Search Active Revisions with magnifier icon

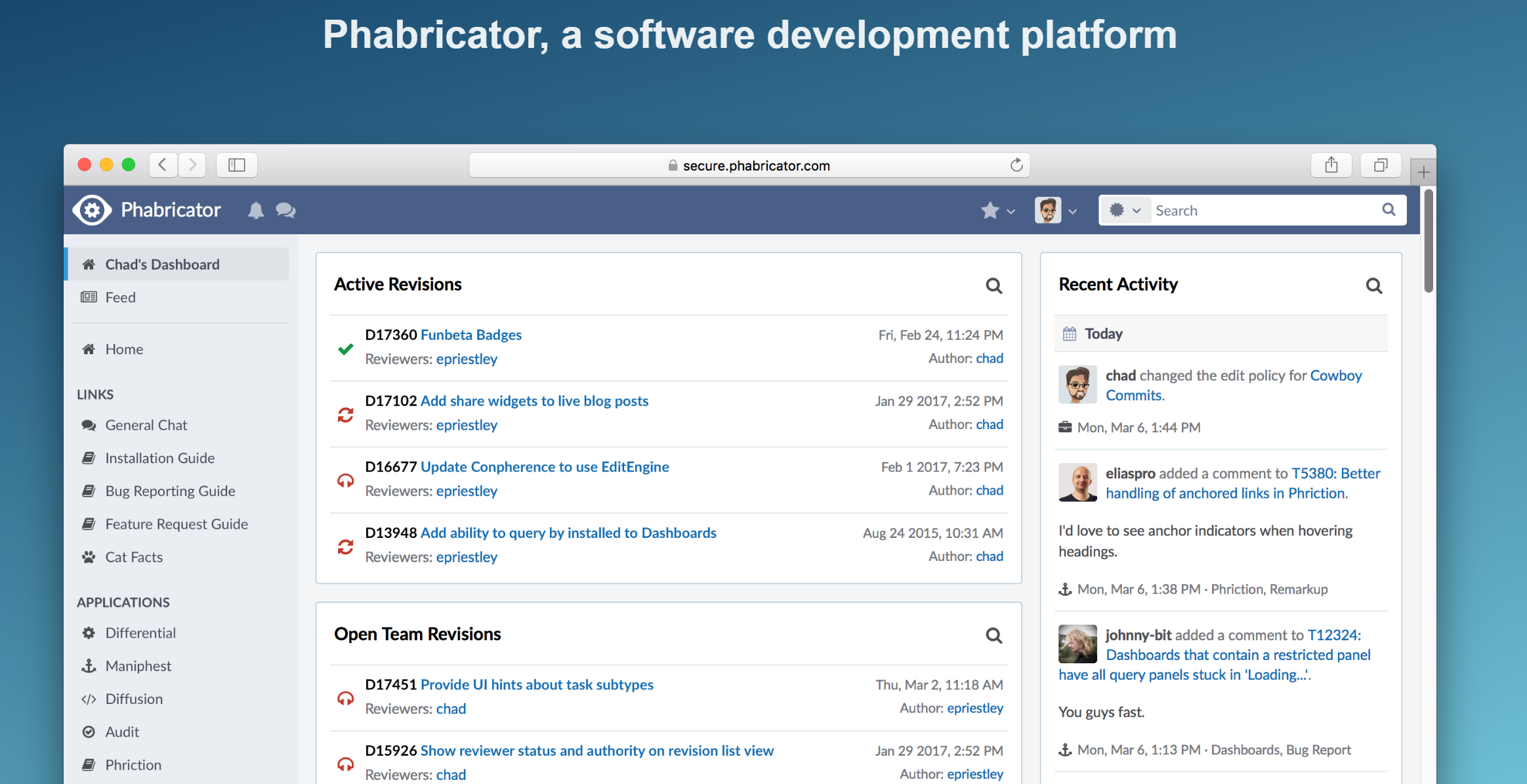pyautogui.click(x=994, y=286)
